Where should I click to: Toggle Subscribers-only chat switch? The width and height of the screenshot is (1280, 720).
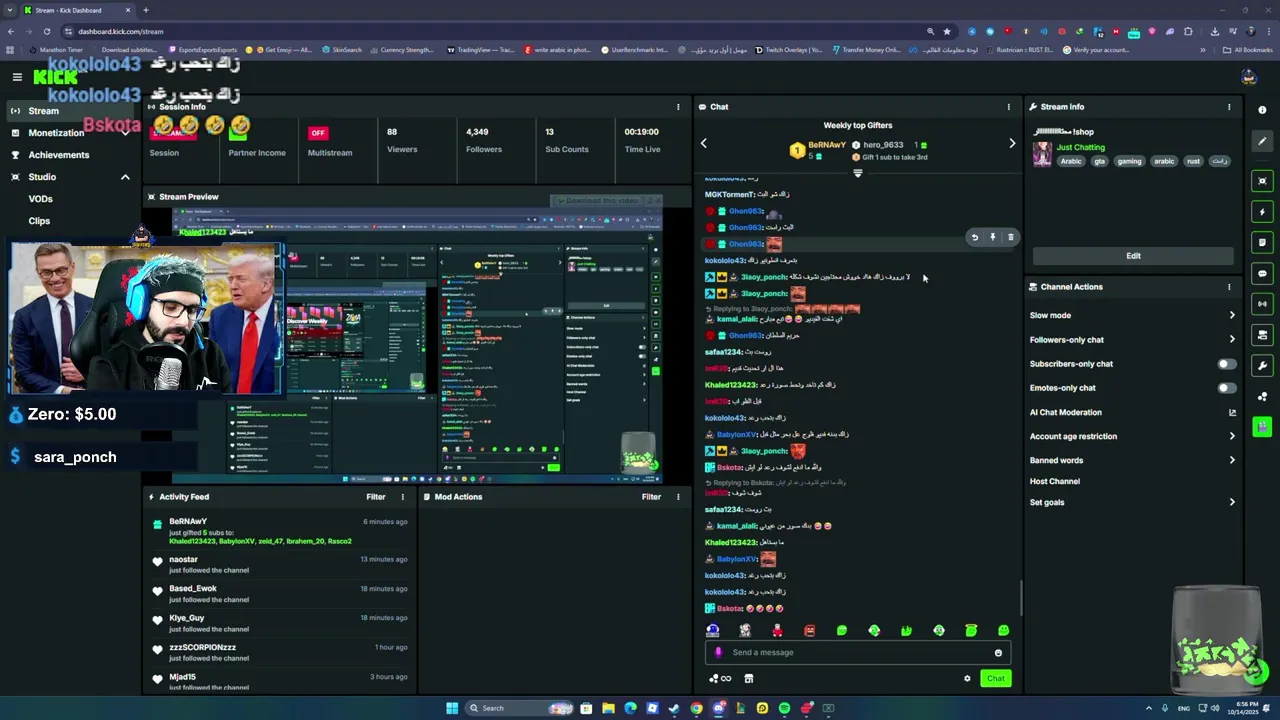(x=1226, y=364)
